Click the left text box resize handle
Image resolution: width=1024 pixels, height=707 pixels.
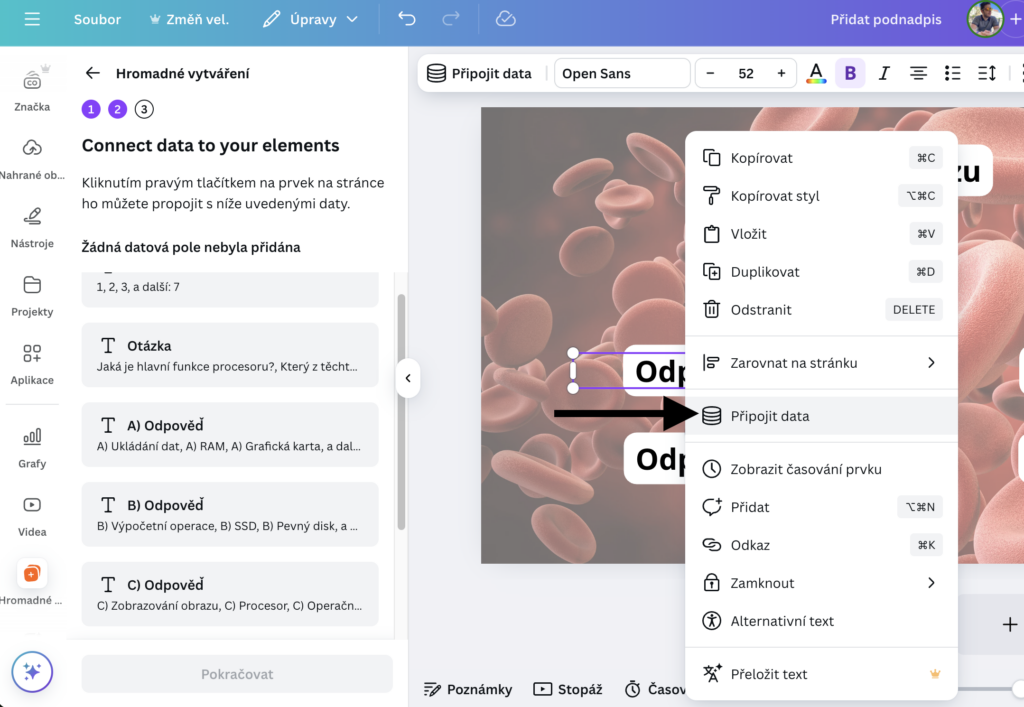pyautogui.click(x=573, y=371)
